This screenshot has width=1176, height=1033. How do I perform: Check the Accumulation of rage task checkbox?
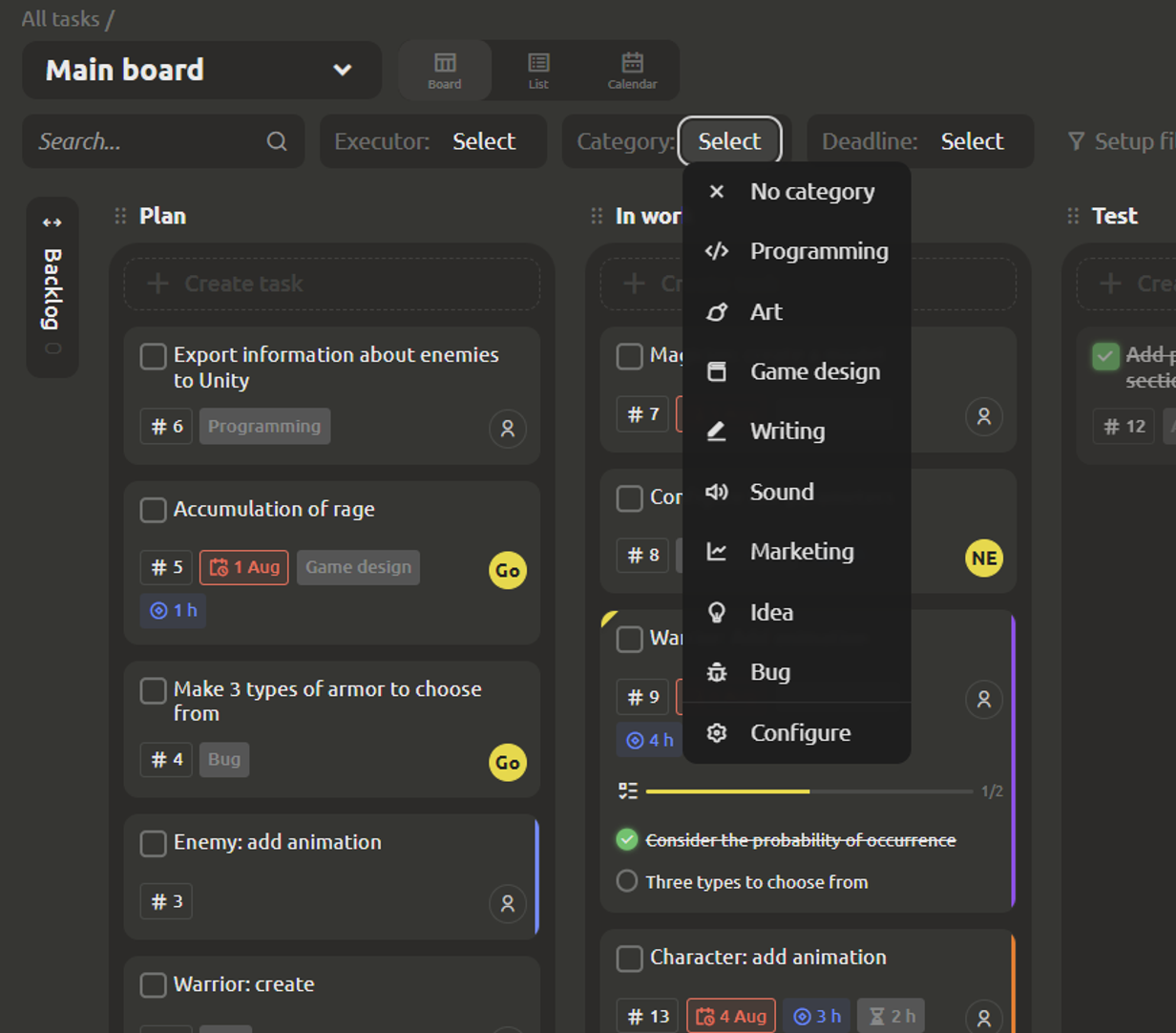[x=153, y=510]
